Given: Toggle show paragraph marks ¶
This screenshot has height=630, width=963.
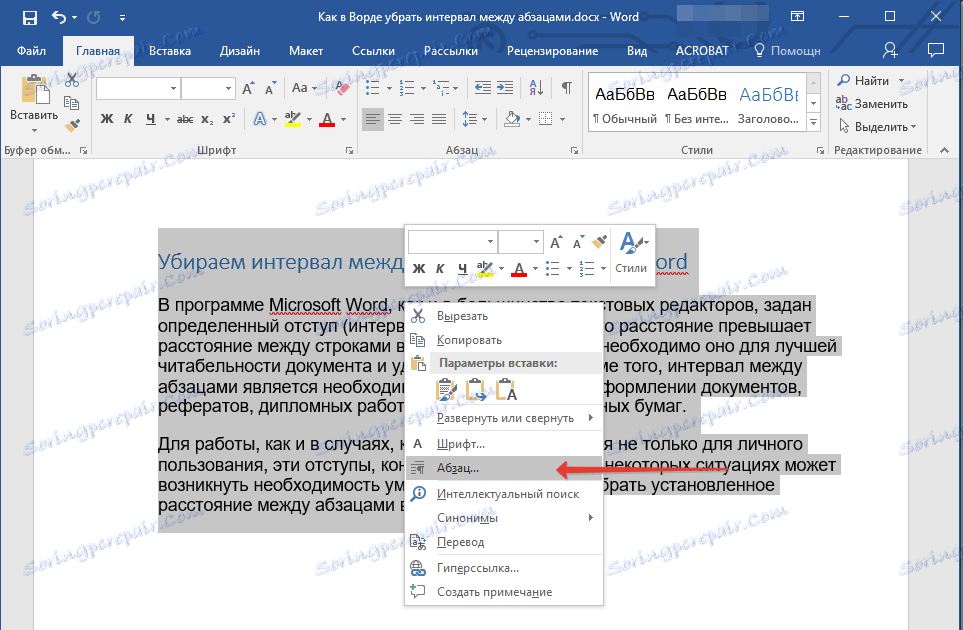Looking at the screenshot, I should tap(567, 88).
